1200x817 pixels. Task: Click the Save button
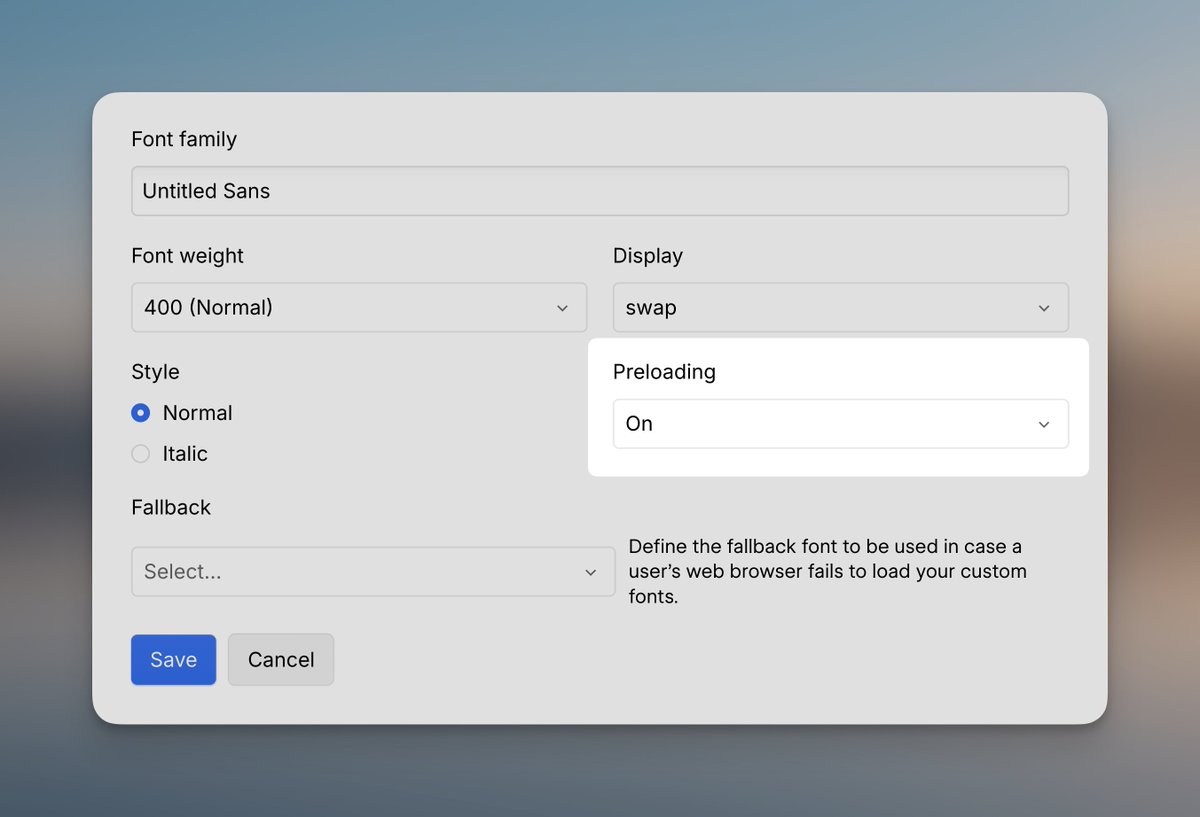[x=173, y=660]
